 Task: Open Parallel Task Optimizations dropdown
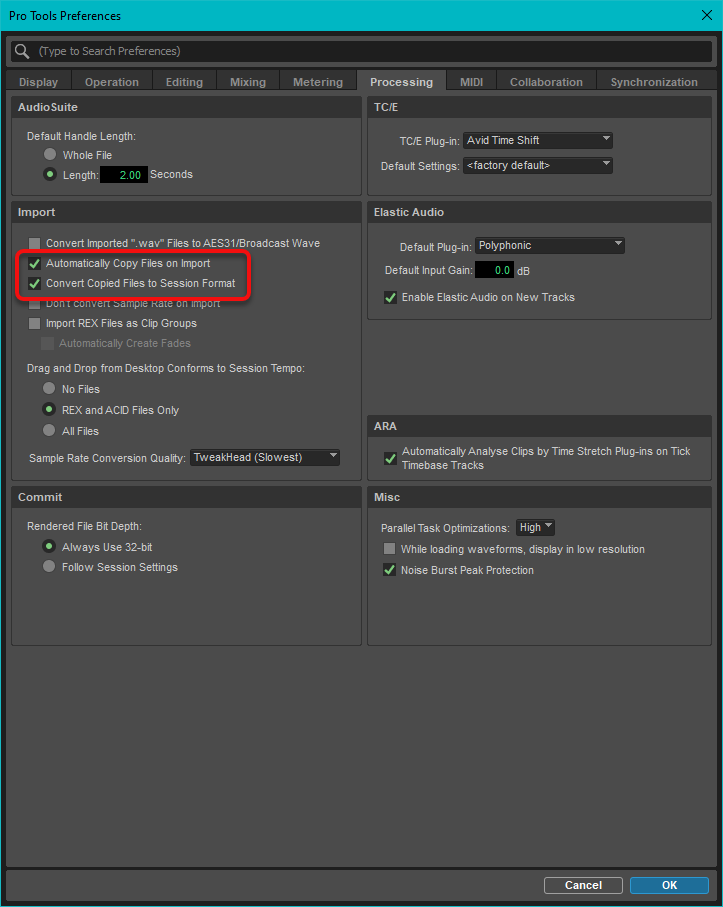coord(535,528)
